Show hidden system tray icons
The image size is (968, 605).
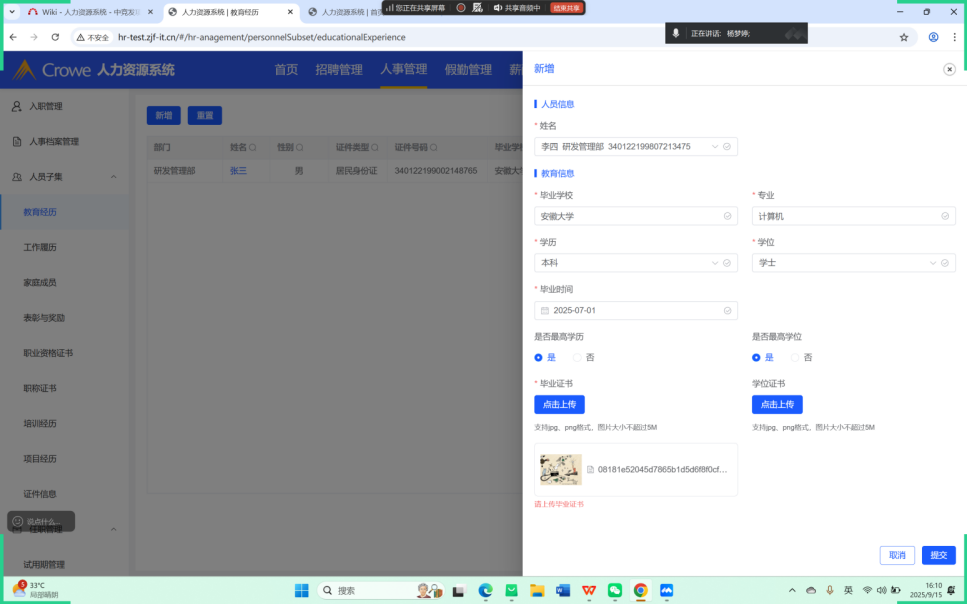pos(792,591)
